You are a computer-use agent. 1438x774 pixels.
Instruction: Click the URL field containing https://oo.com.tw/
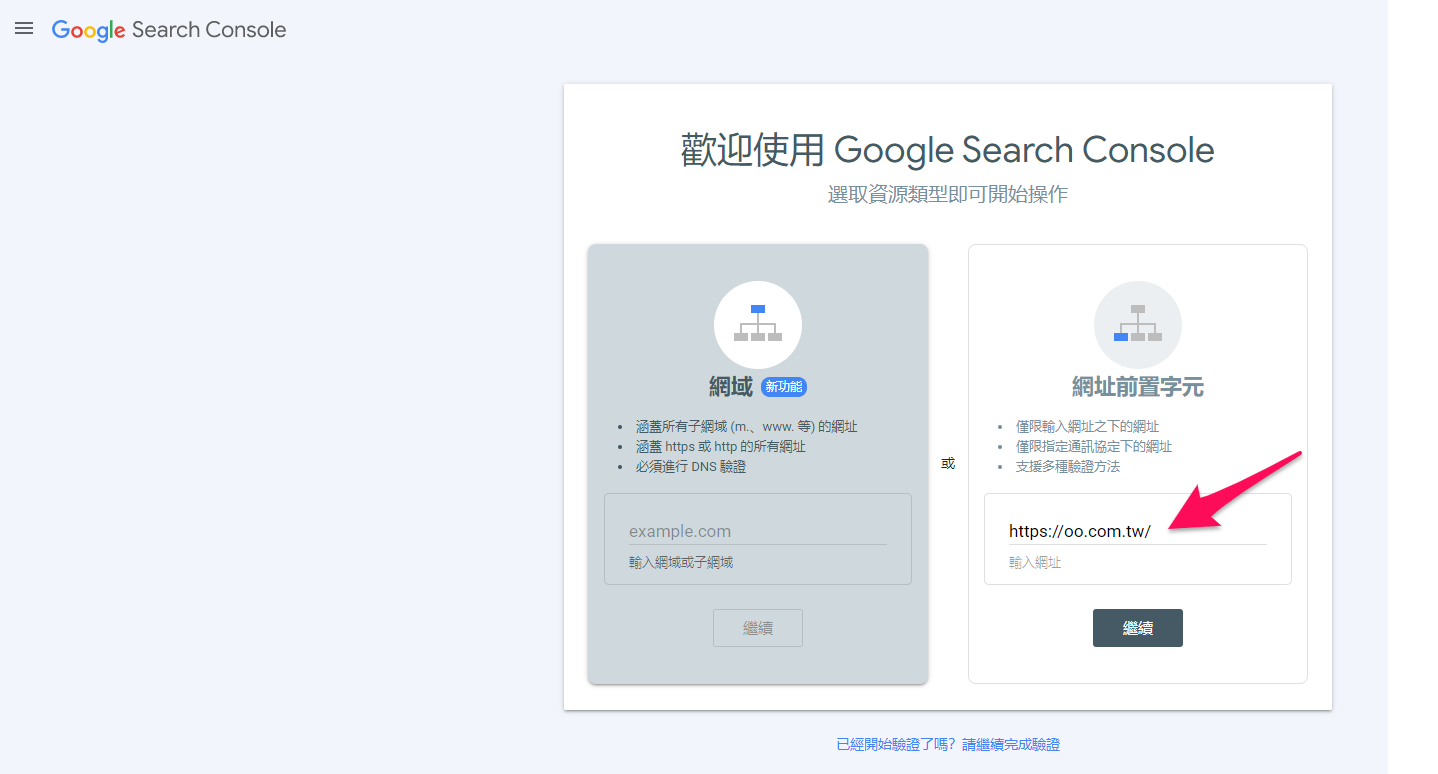coord(1138,531)
